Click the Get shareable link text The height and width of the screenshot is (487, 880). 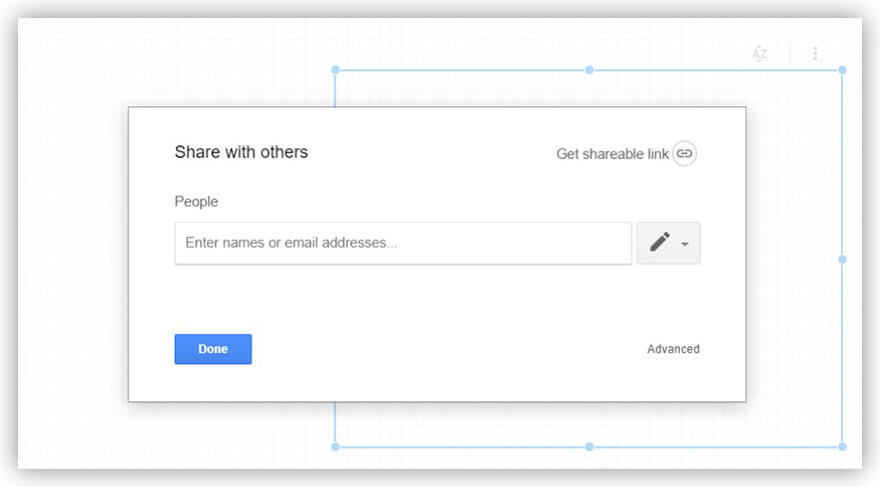pyautogui.click(x=612, y=154)
